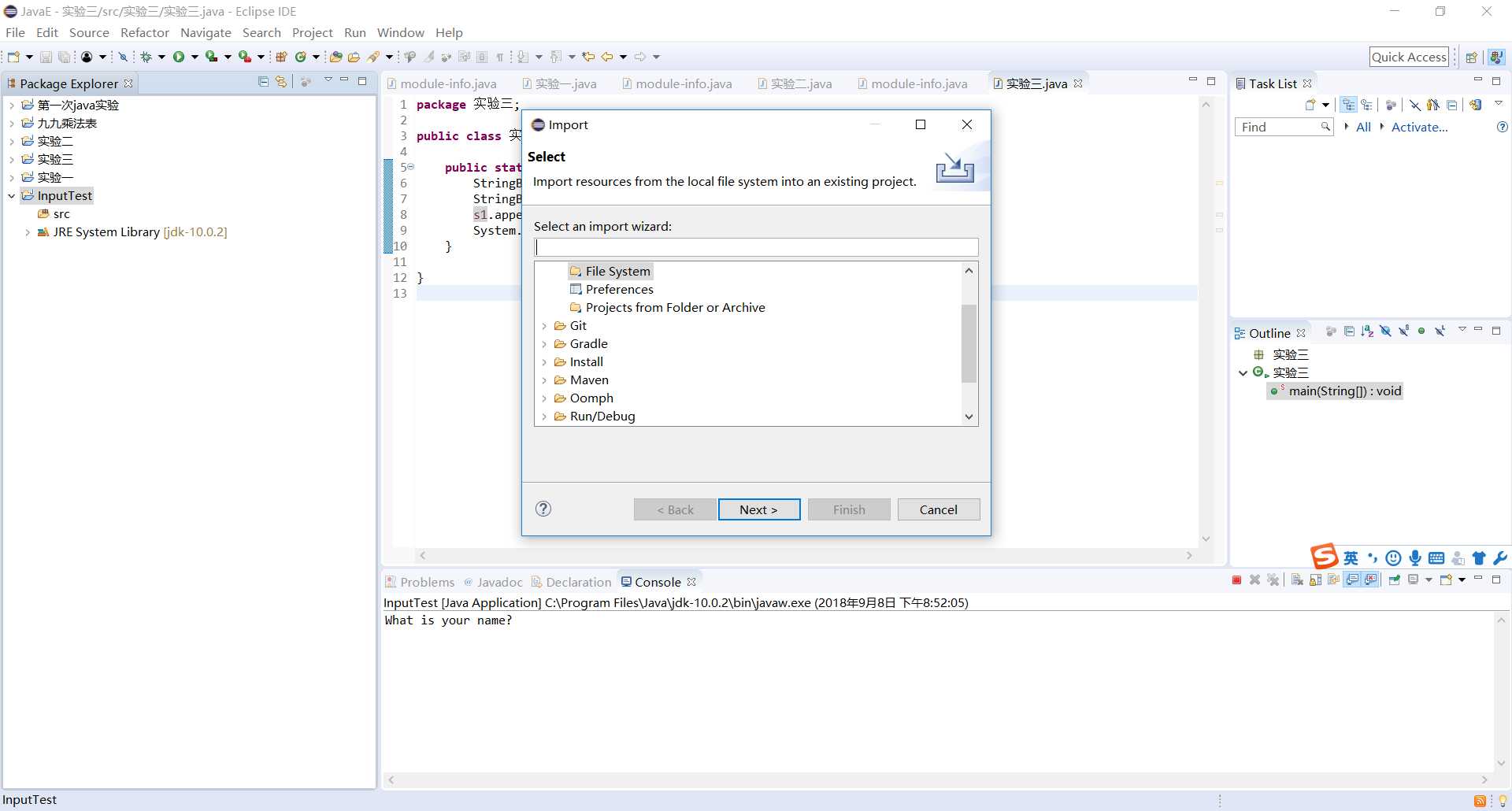Toggle Scheduled view in Task List

[x=1367, y=105]
